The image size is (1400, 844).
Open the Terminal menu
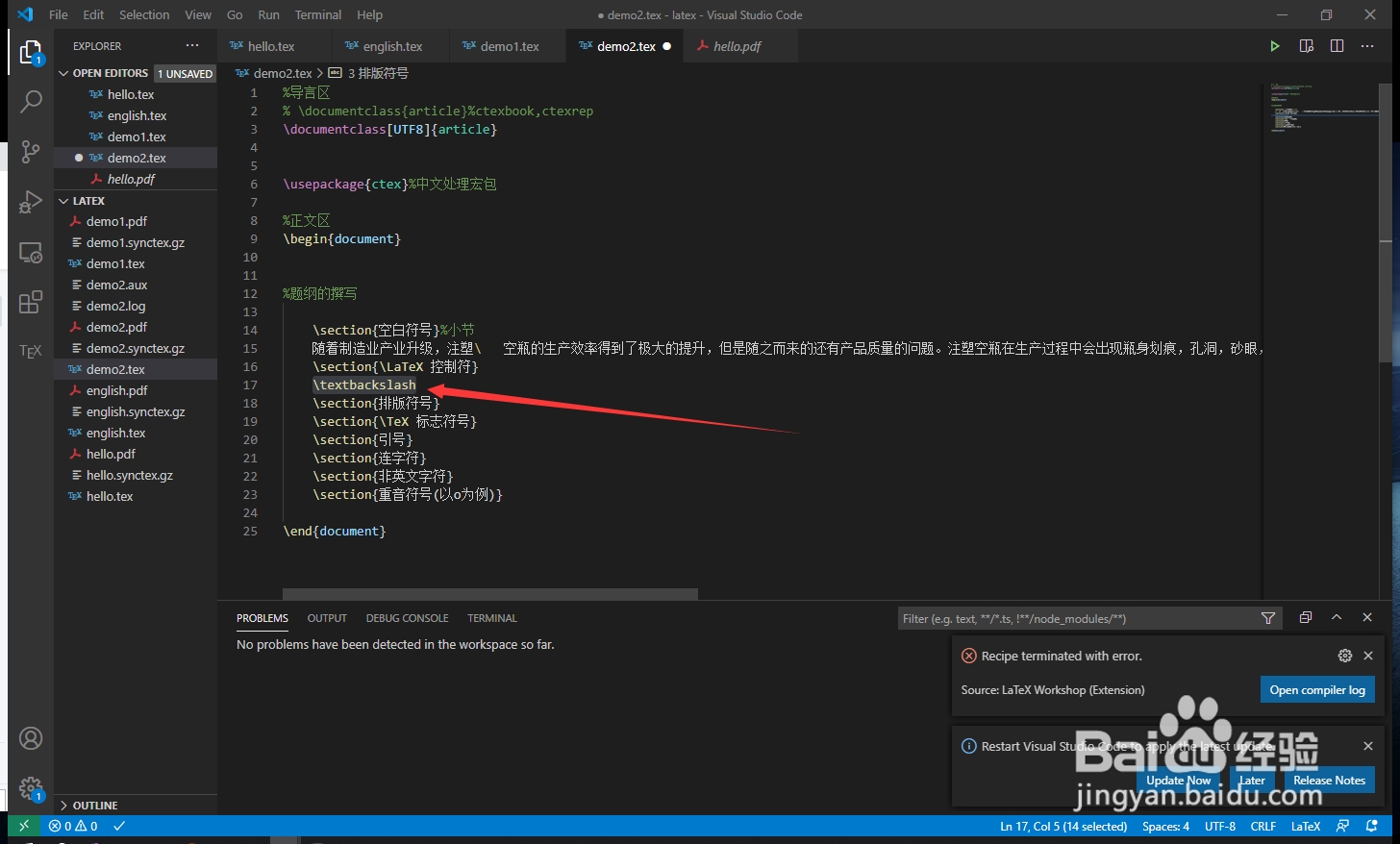tap(318, 14)
